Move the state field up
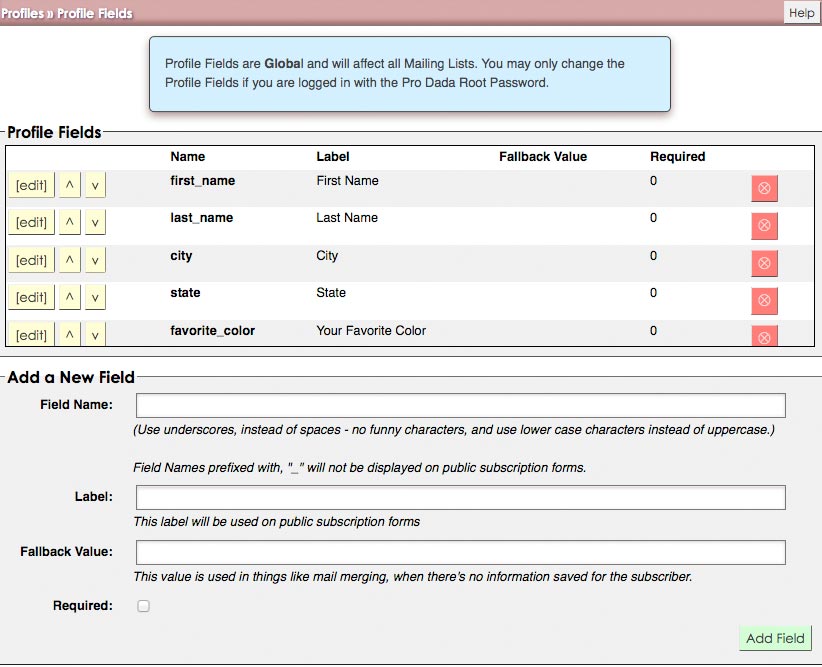This screenshot has width=822, height=667. [x=69, y=298]
